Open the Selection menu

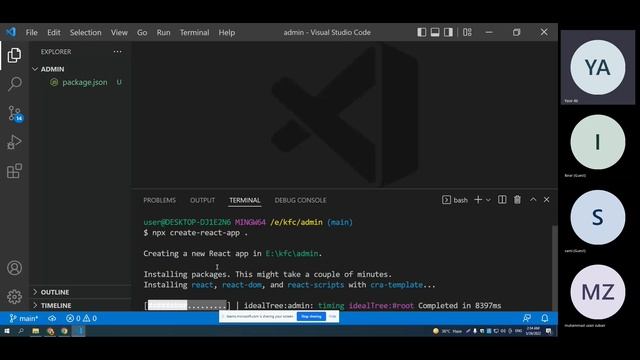coord(85,32)
